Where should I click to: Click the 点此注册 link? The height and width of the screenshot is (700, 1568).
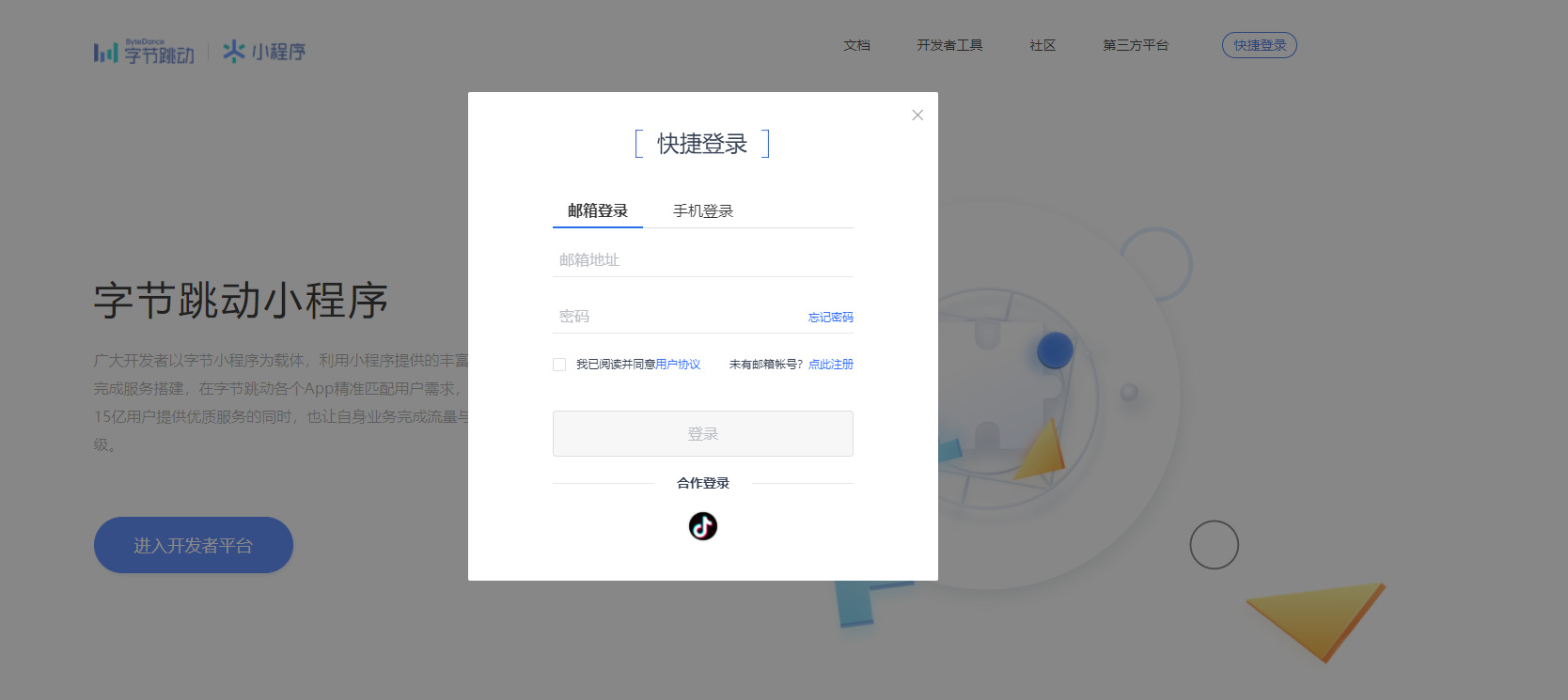pyautogui.click(x=831, y=365)
